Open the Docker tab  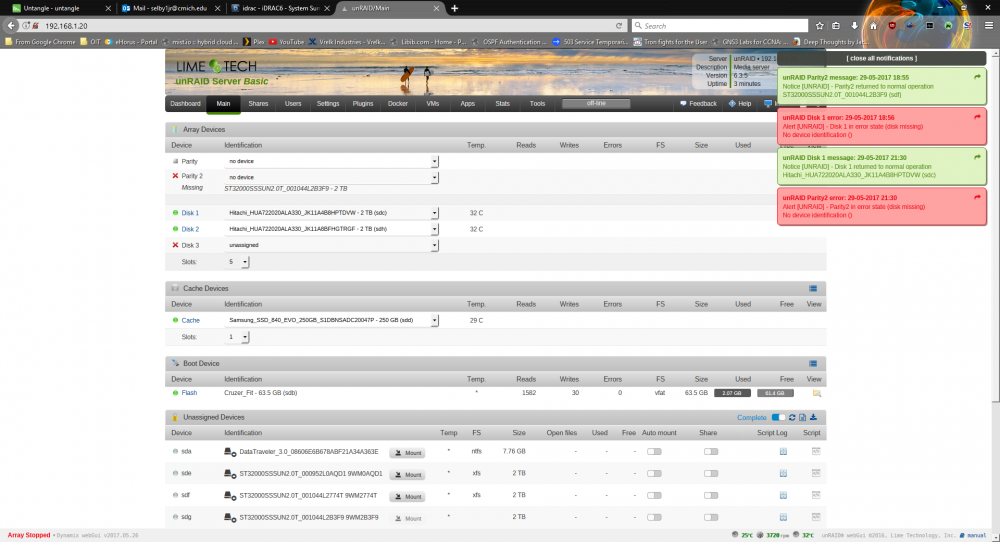click(x=398, y=103)
